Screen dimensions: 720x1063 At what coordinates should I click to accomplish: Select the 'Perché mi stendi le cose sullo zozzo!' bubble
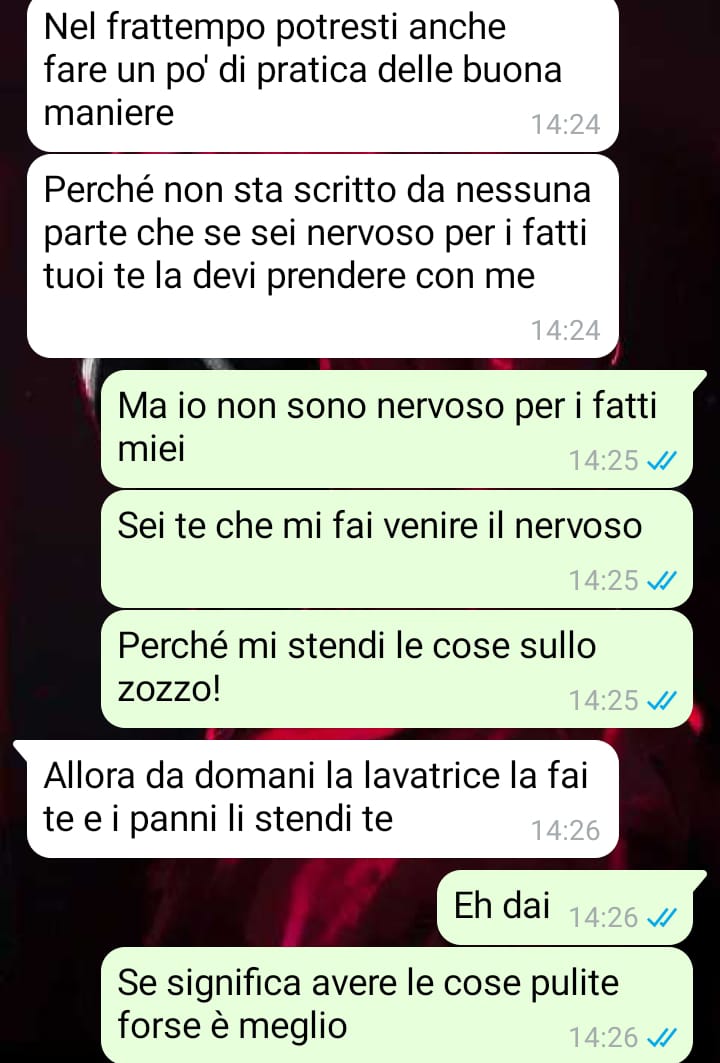pos(397,668)
